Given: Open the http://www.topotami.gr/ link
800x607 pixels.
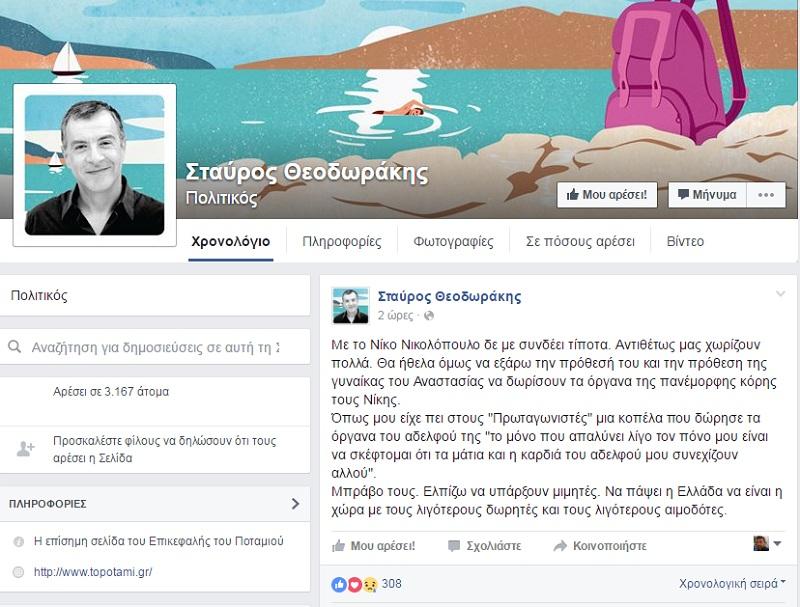Looking at the screenshot, I should click(x=93, y=572).
